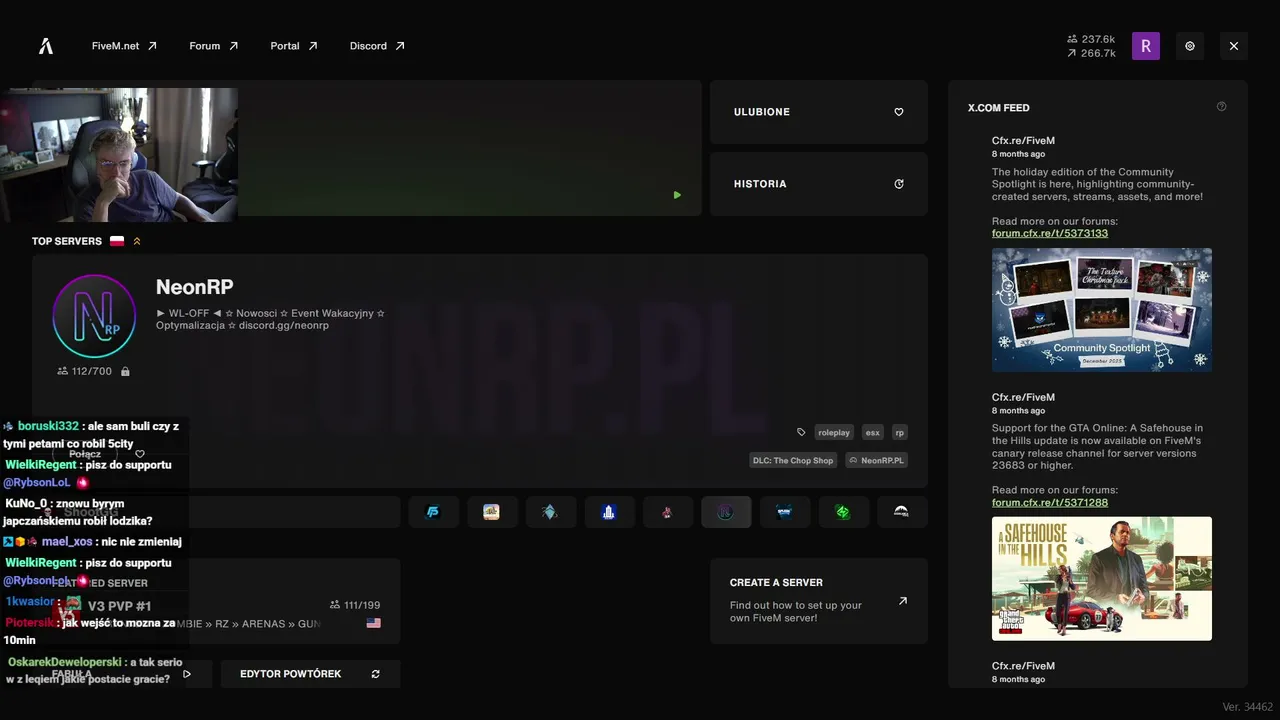Select the red figure server icon
1280x720 pixels.
click(667, 512)
